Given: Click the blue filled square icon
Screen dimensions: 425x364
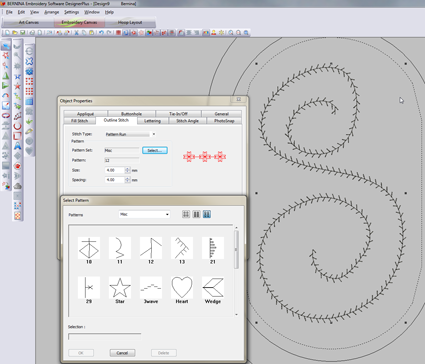Looking at the screenshot, I should (29, 101).
